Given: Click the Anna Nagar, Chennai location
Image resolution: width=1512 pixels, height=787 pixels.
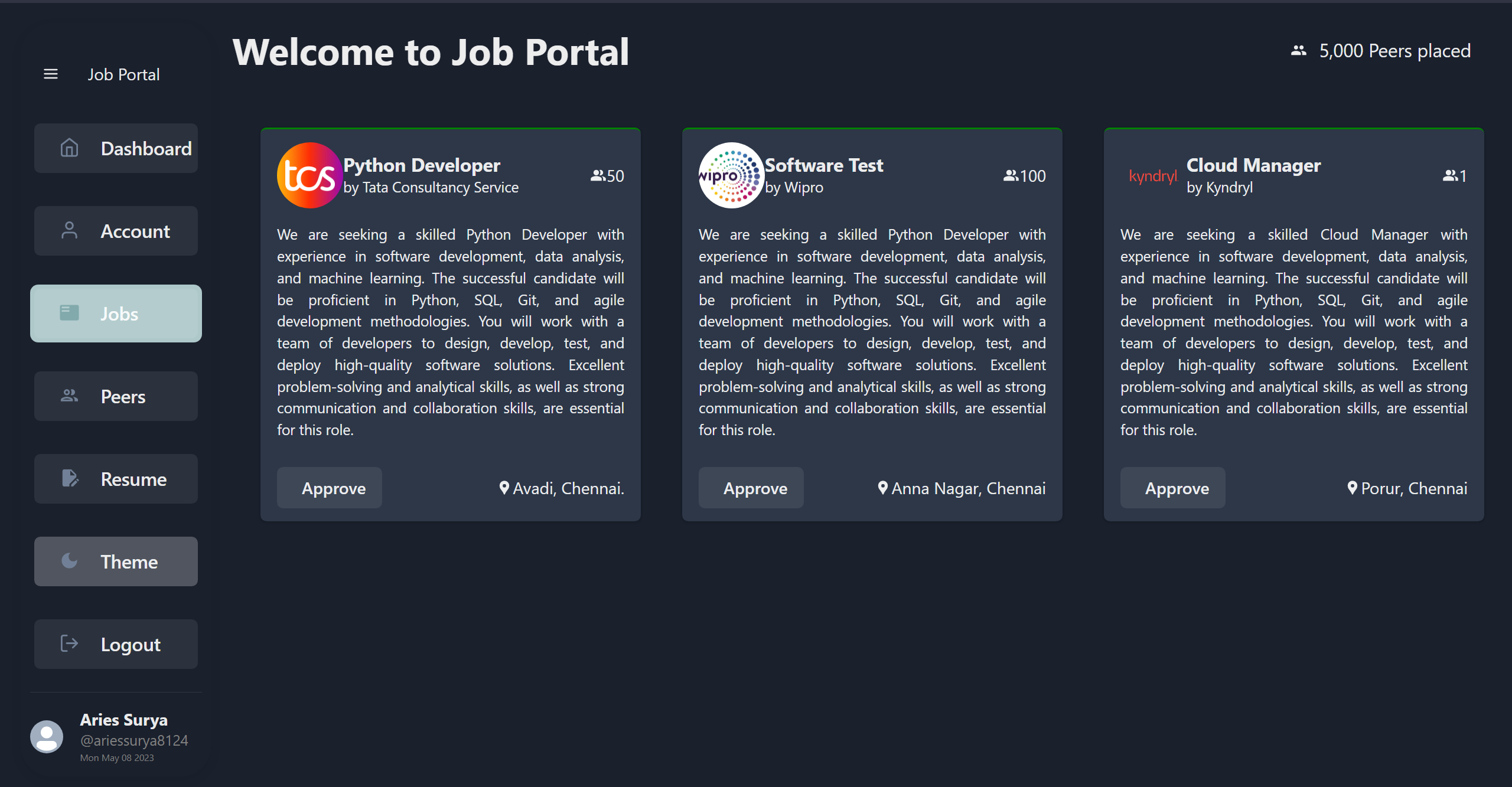Looking at the screenshot, I should click(968, 488).
